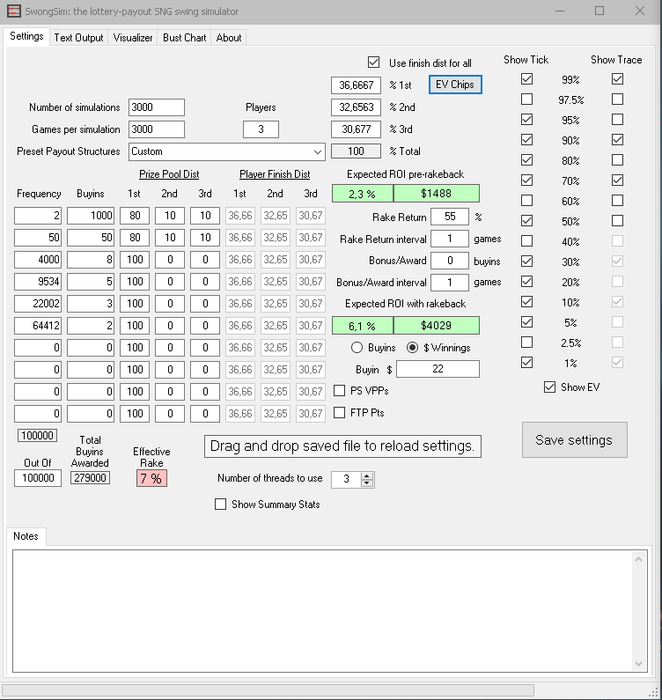Select the $ Winnings radio button

412,347
